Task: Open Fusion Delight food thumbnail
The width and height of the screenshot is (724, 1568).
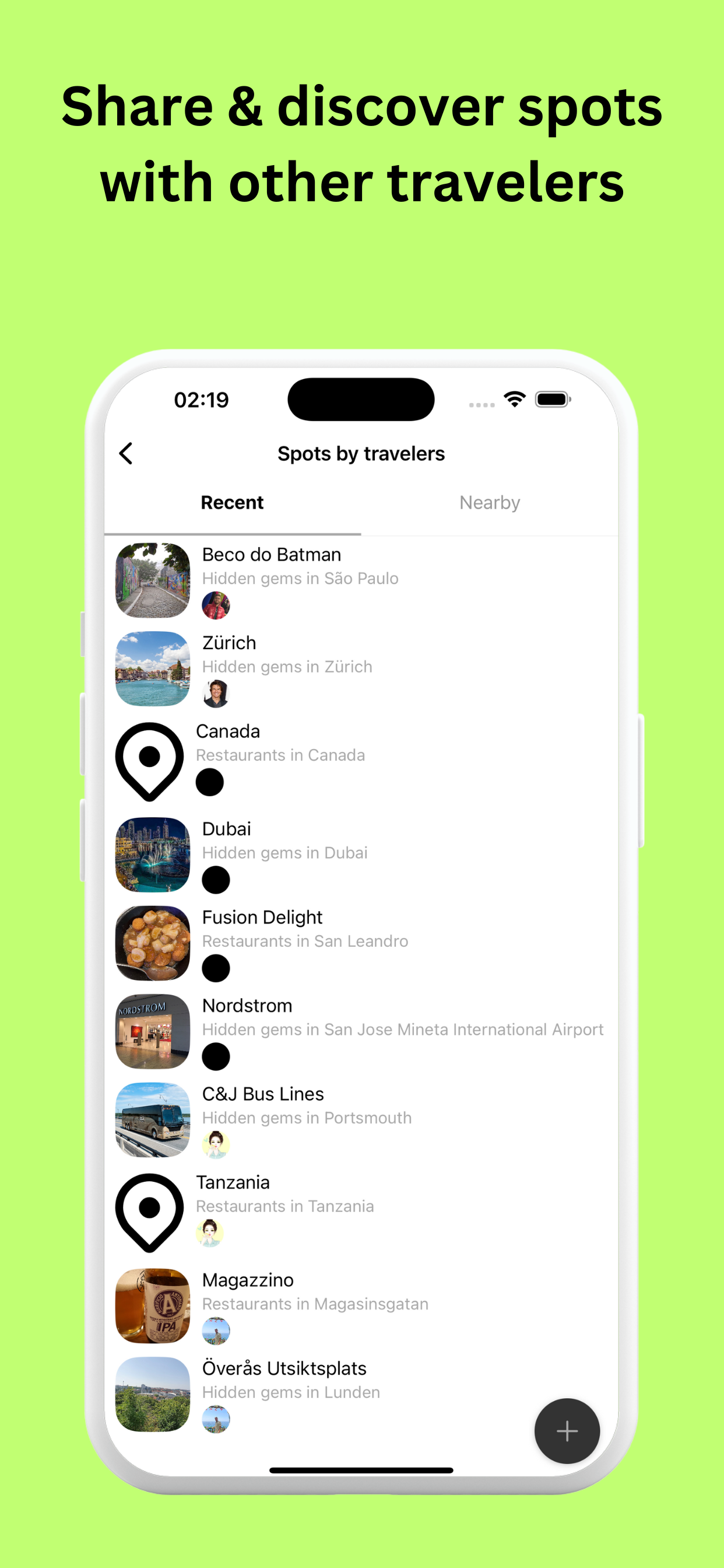Action: click(153, 943)
